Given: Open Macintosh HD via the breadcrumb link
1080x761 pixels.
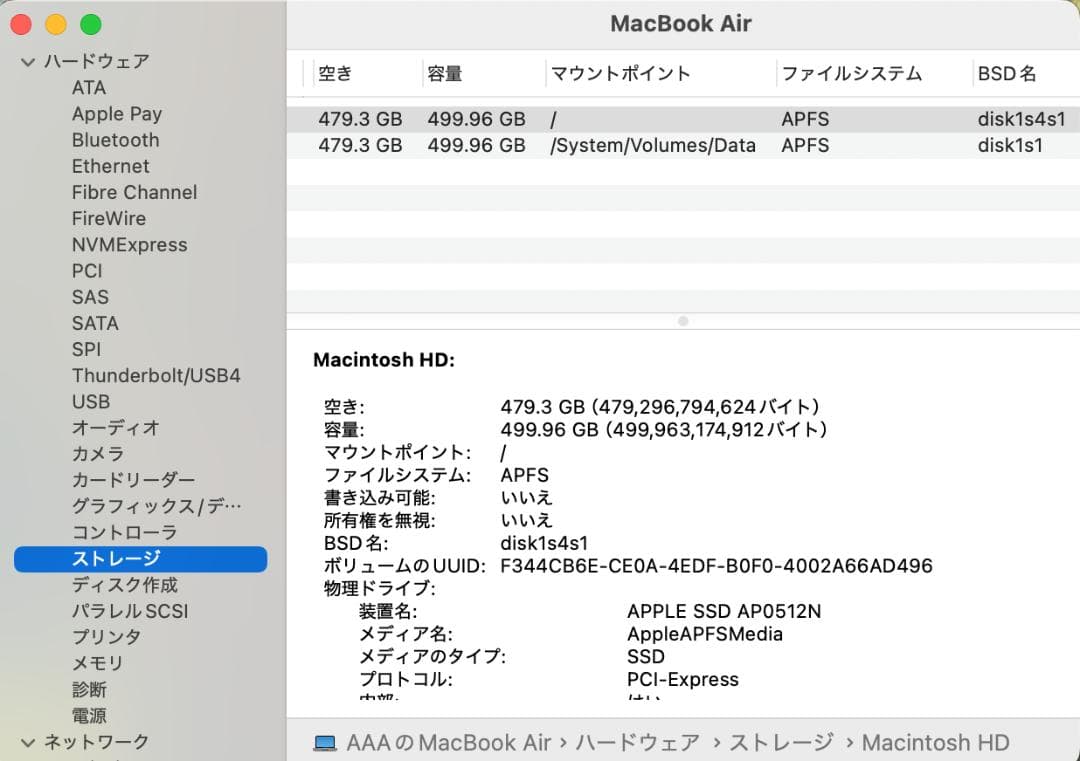Looking at the screenshot, I should [x=935, y=742].
